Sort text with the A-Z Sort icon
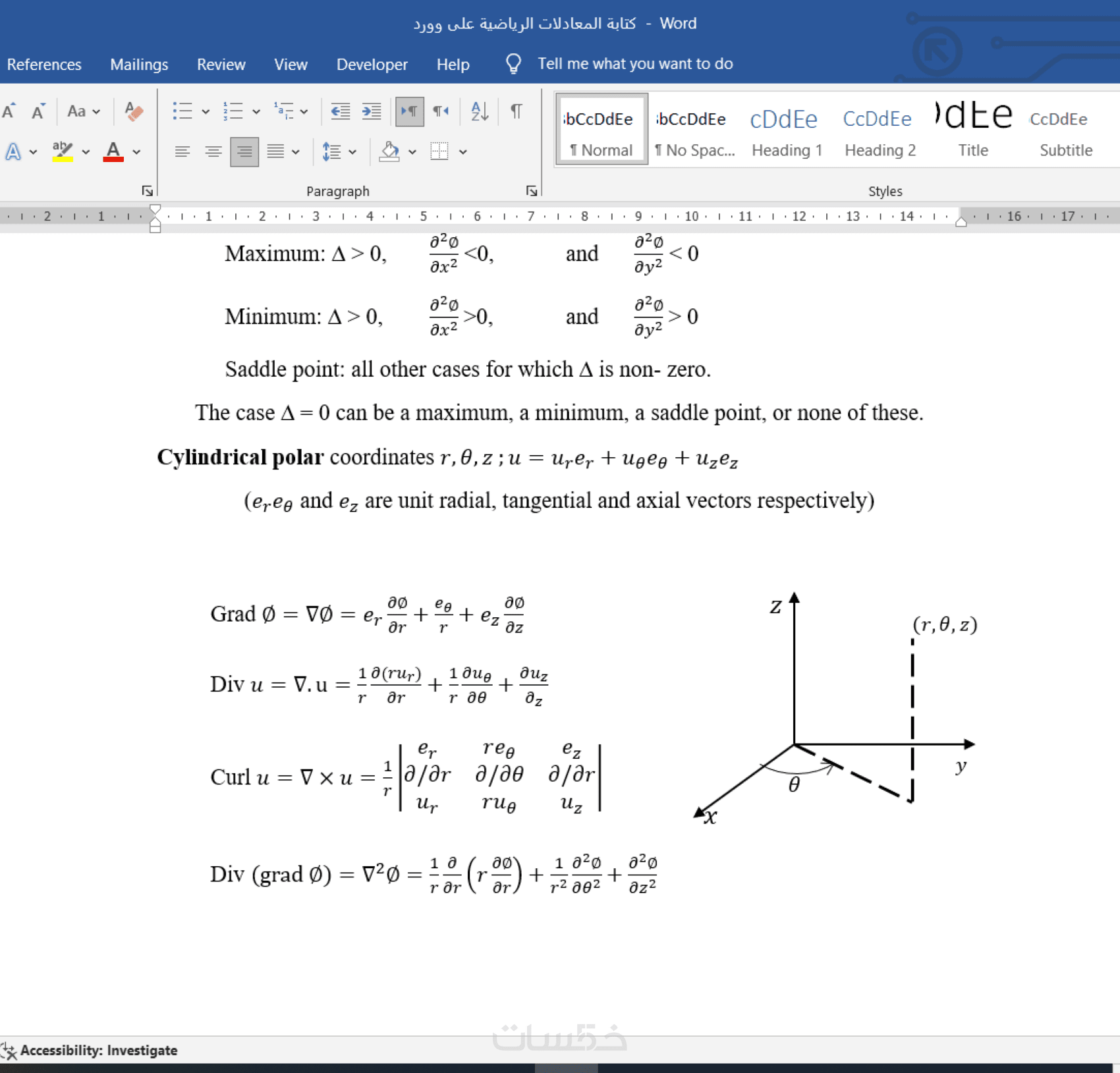This screenshot has width=1120, height=1073. 480,111
